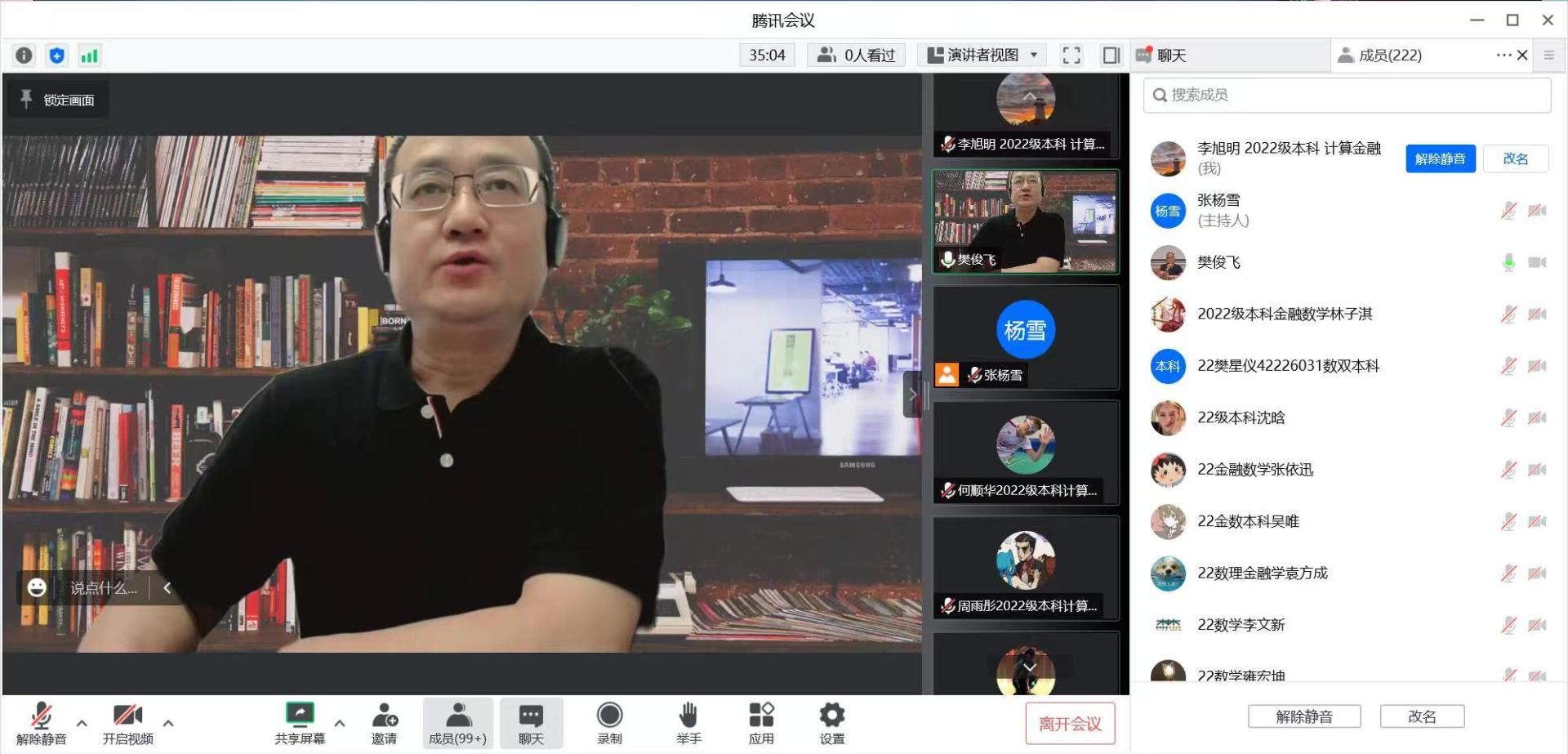Open the Share Screen (共享屏幕) tool

pyautogui.click(x=300, y=723)
